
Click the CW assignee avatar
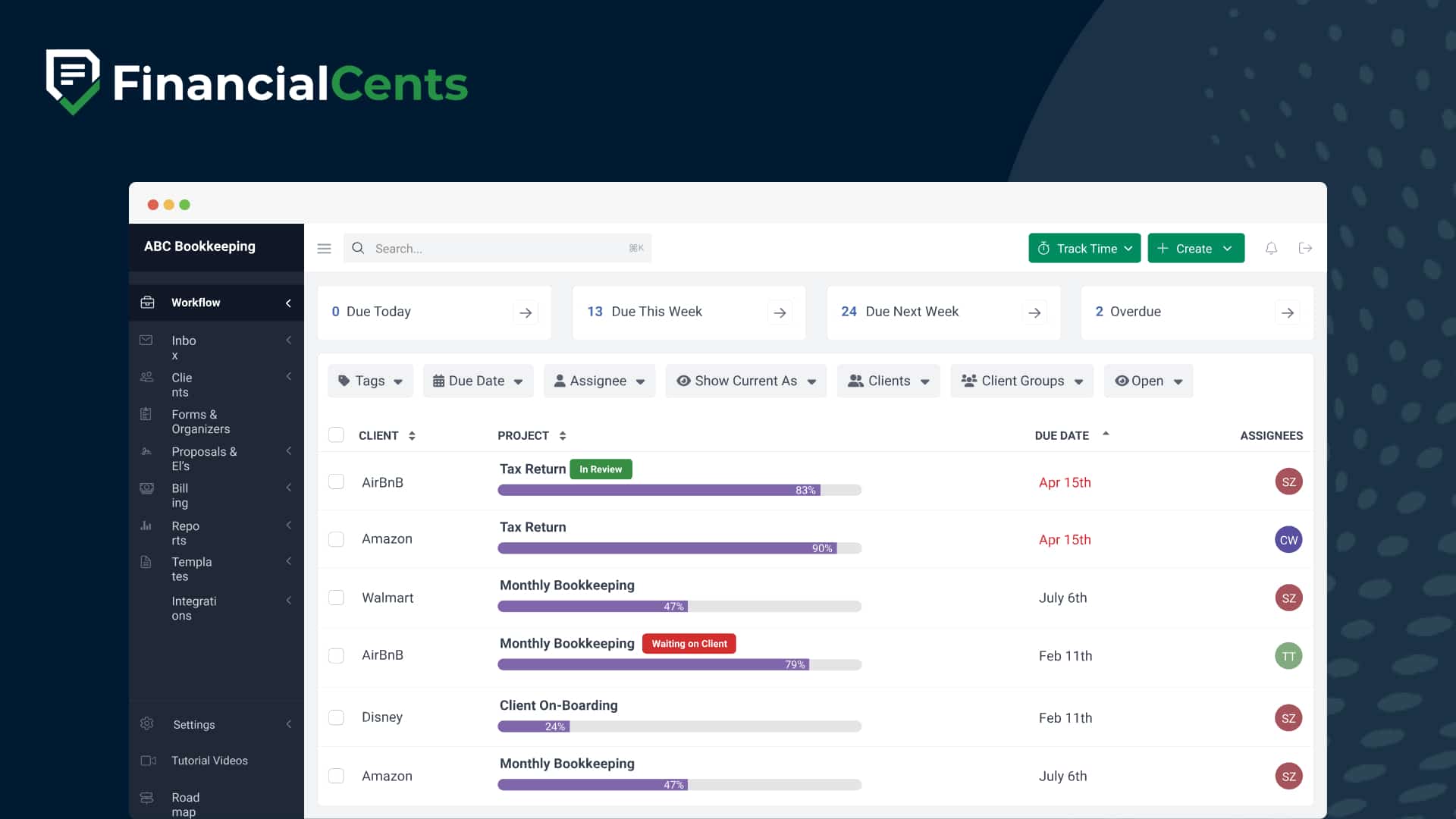click(x=1288, y=540)
